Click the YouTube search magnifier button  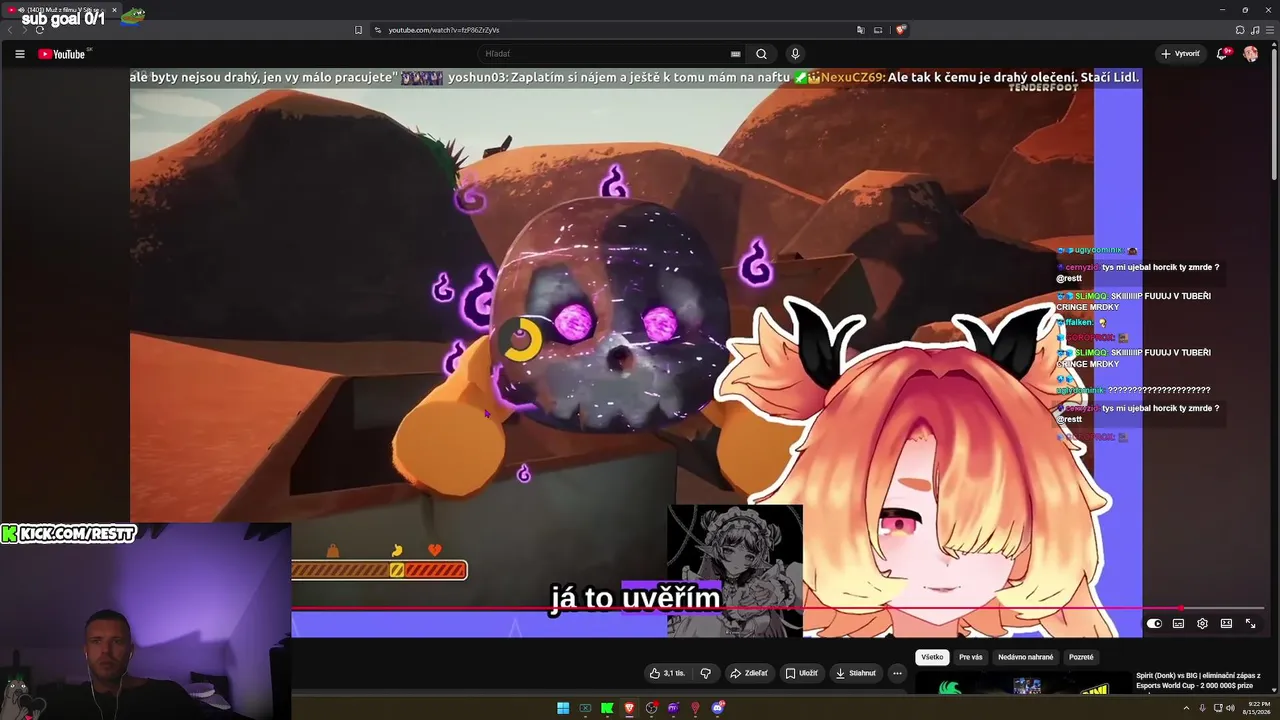761,54
